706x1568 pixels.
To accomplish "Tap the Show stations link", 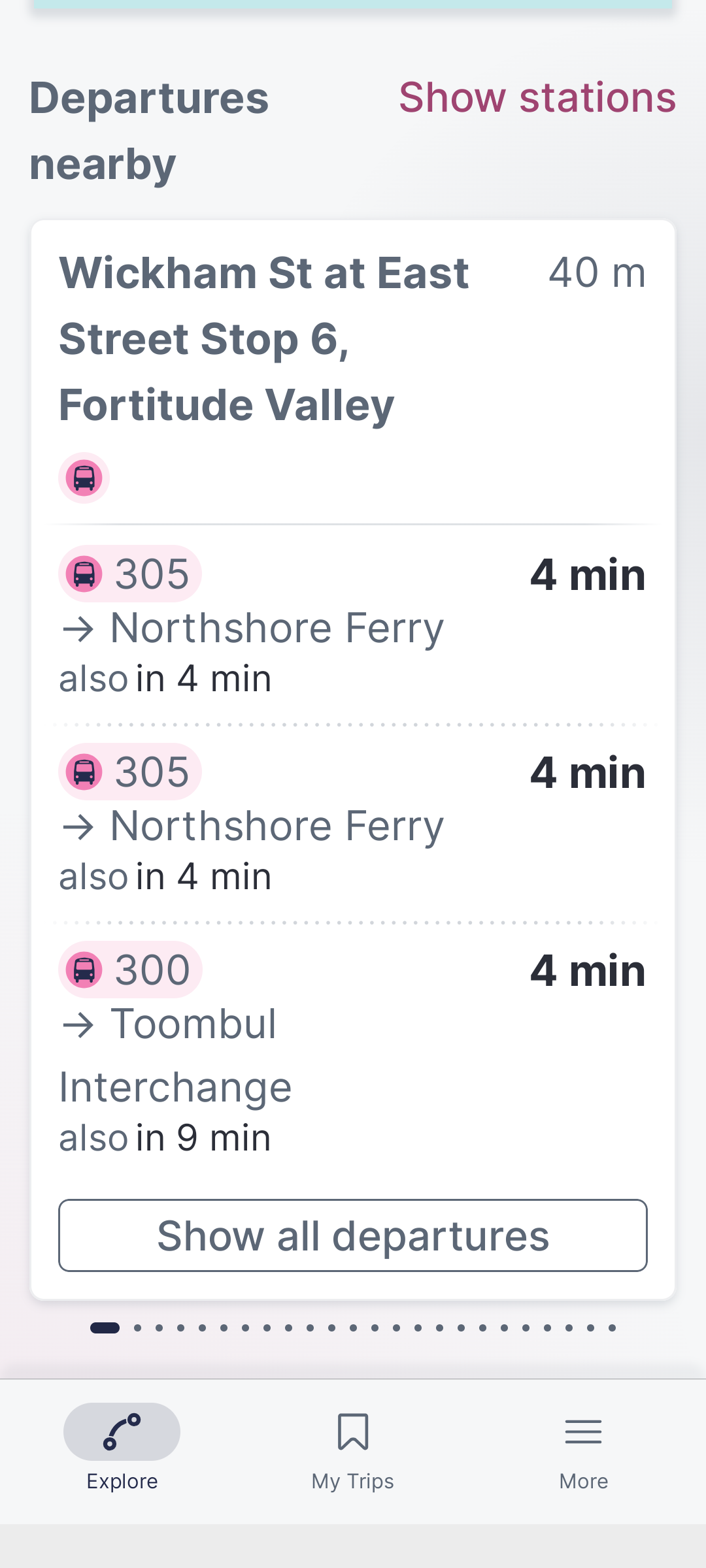I will point(537,98).
